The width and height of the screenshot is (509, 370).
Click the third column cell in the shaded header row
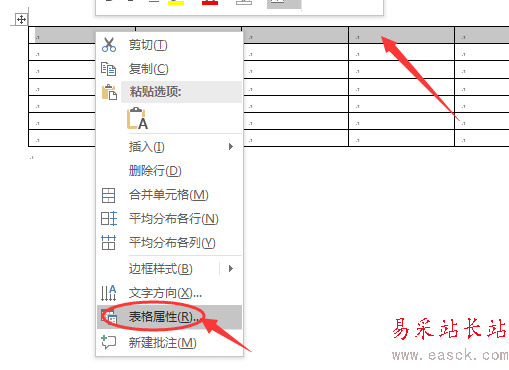click(295, 35)
